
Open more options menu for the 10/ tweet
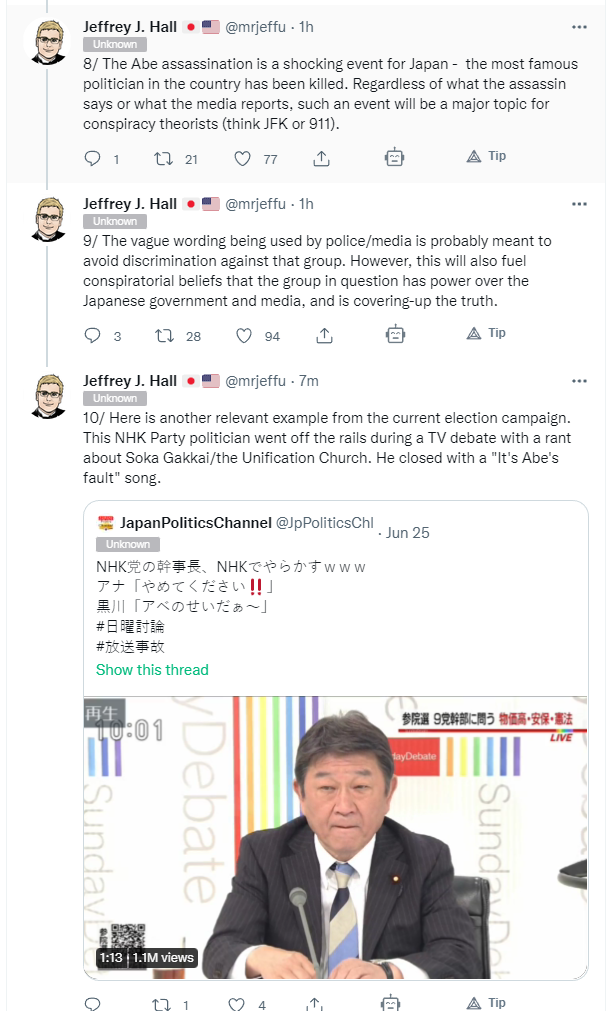click(579, 381)
